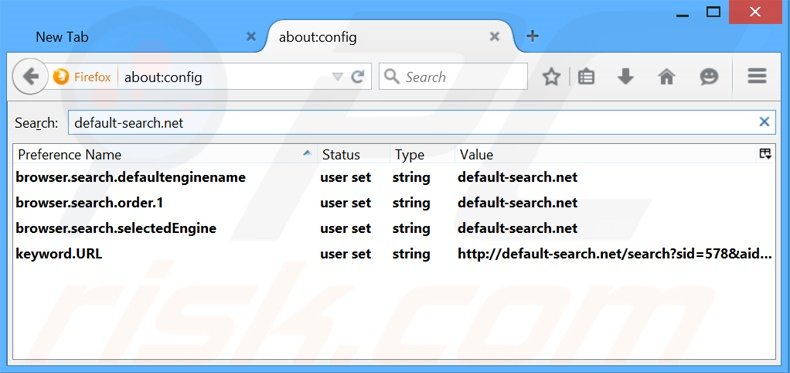Viewport: 790px width, 373px height.
Task: Click the value of browser.search.order.1
Action: [517, 203]
